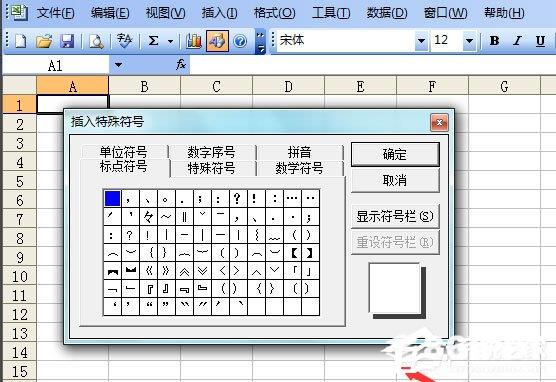Expand the 宋体 font name dropdown

[x=421, y=41]
